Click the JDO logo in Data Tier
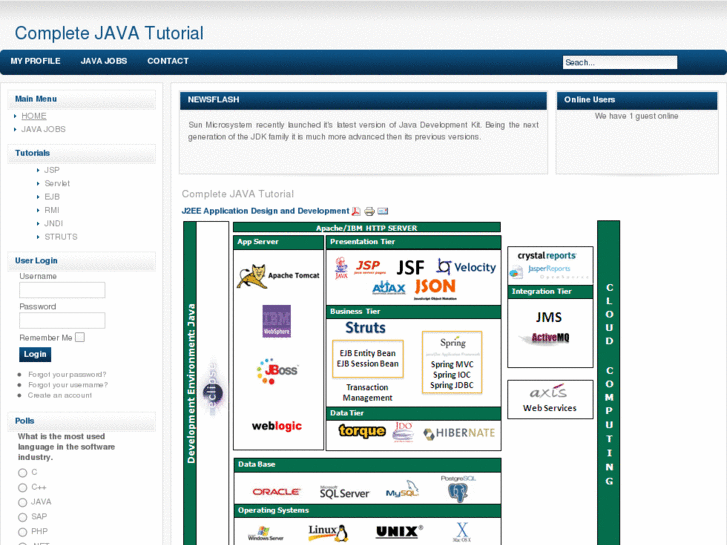 [403, 431]
